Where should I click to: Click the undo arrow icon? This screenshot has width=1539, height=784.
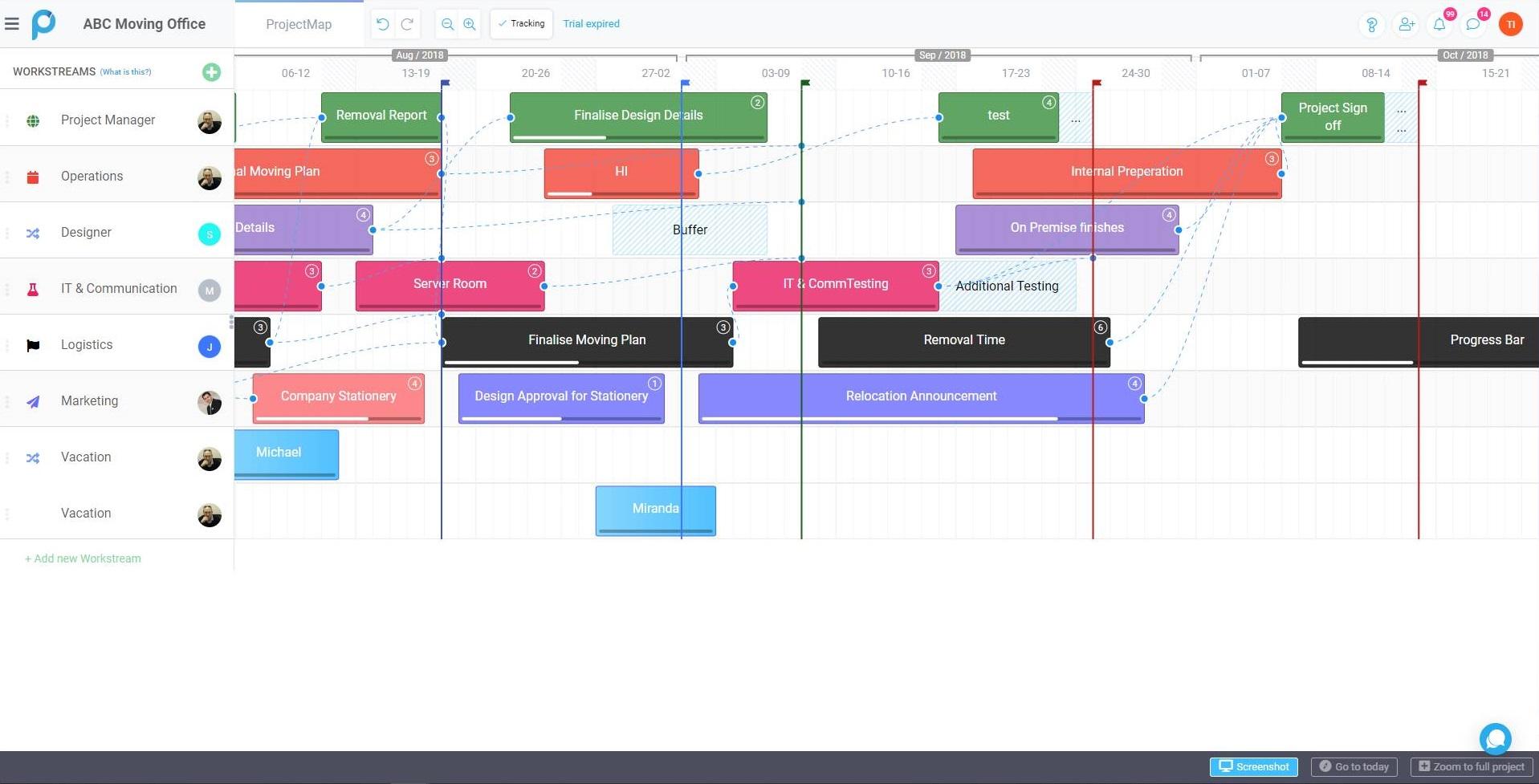tap(383, 24)
